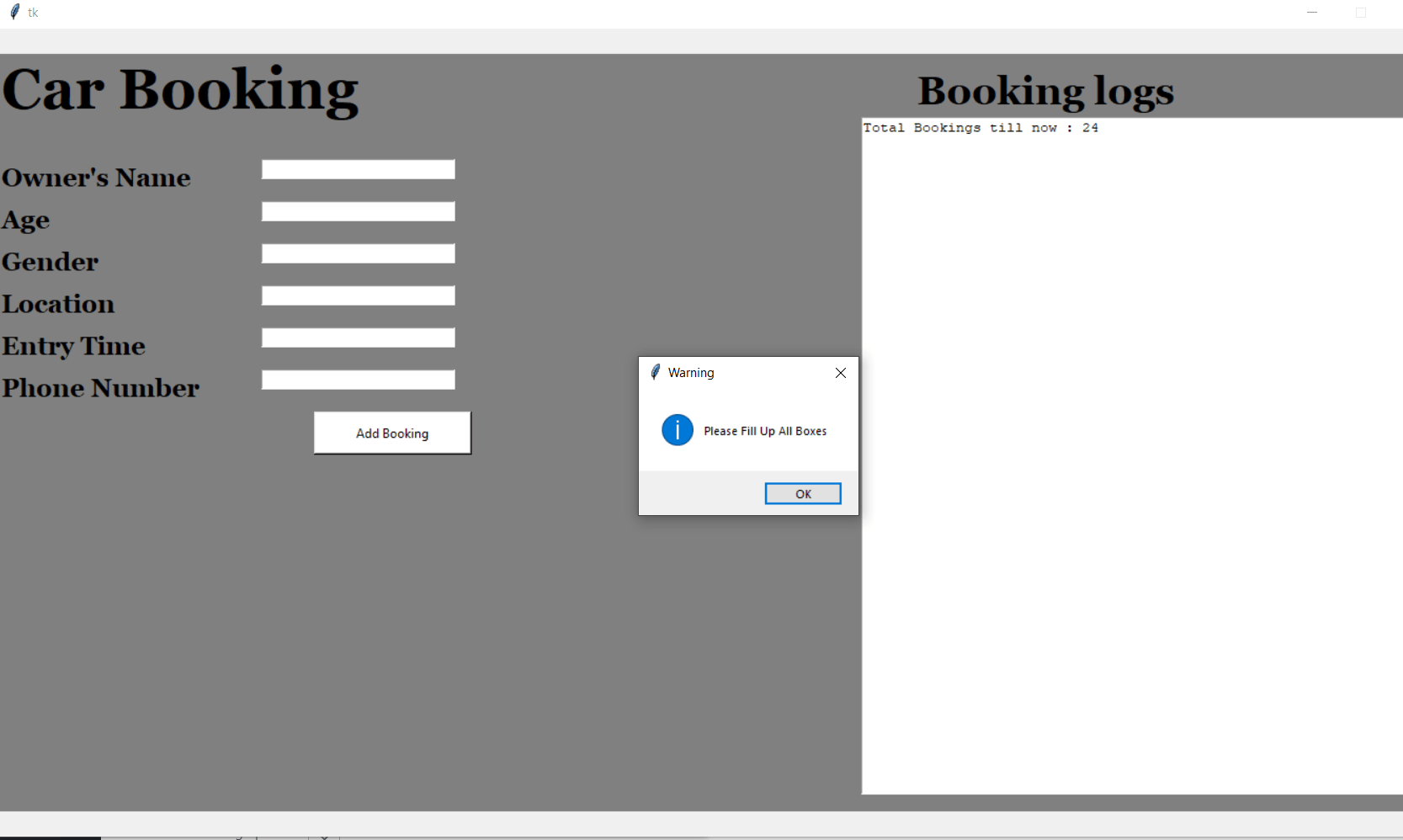The image size is (1403, 840).
Task: Click the Tkinter feather icon in the title bar
Action: (14, 12)
